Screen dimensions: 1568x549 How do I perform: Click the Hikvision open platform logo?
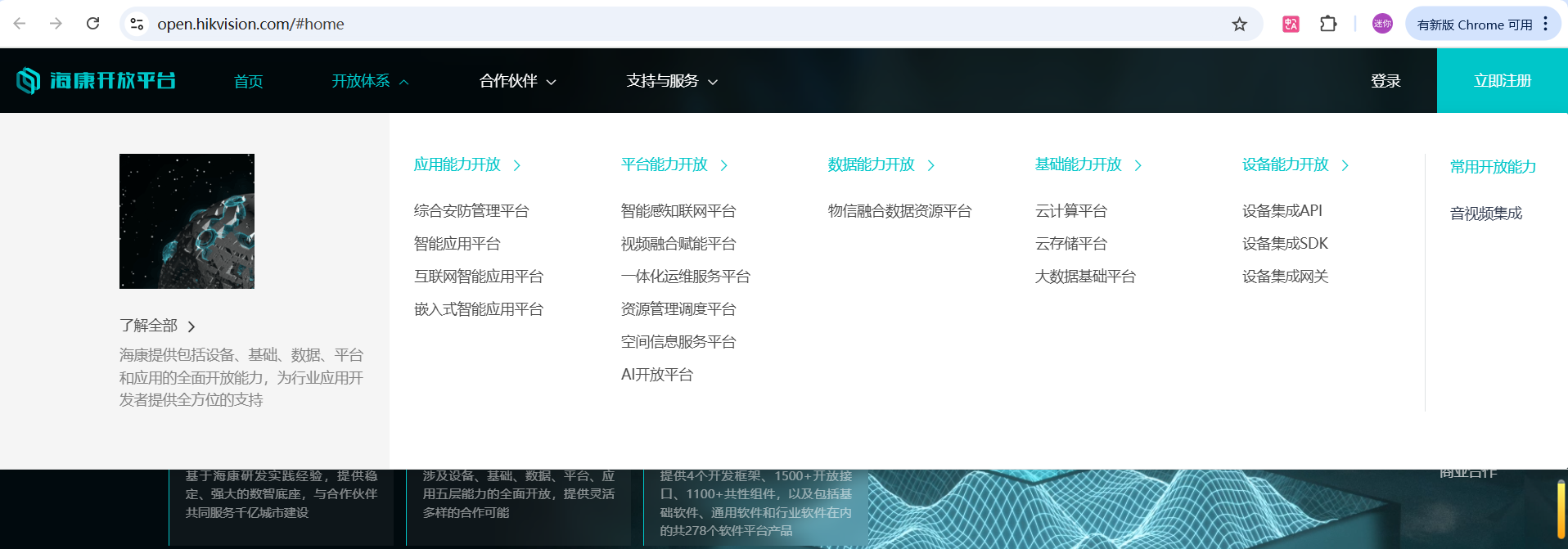click(x=96, y=80)
